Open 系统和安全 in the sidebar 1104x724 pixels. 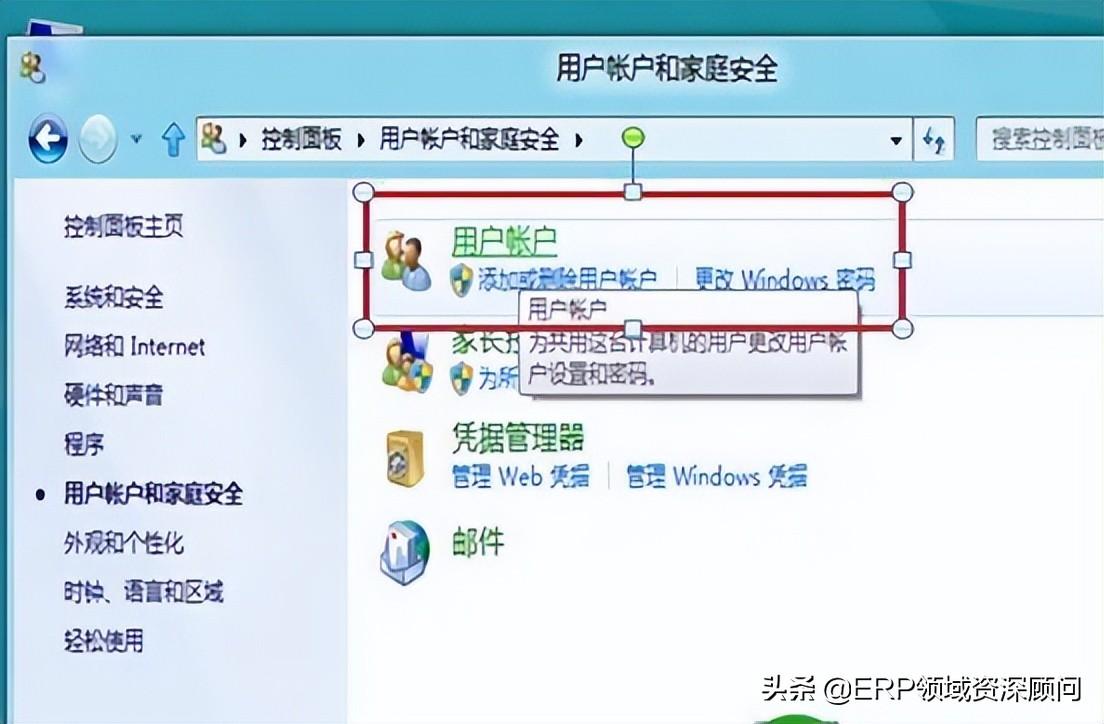pos(113,297)
